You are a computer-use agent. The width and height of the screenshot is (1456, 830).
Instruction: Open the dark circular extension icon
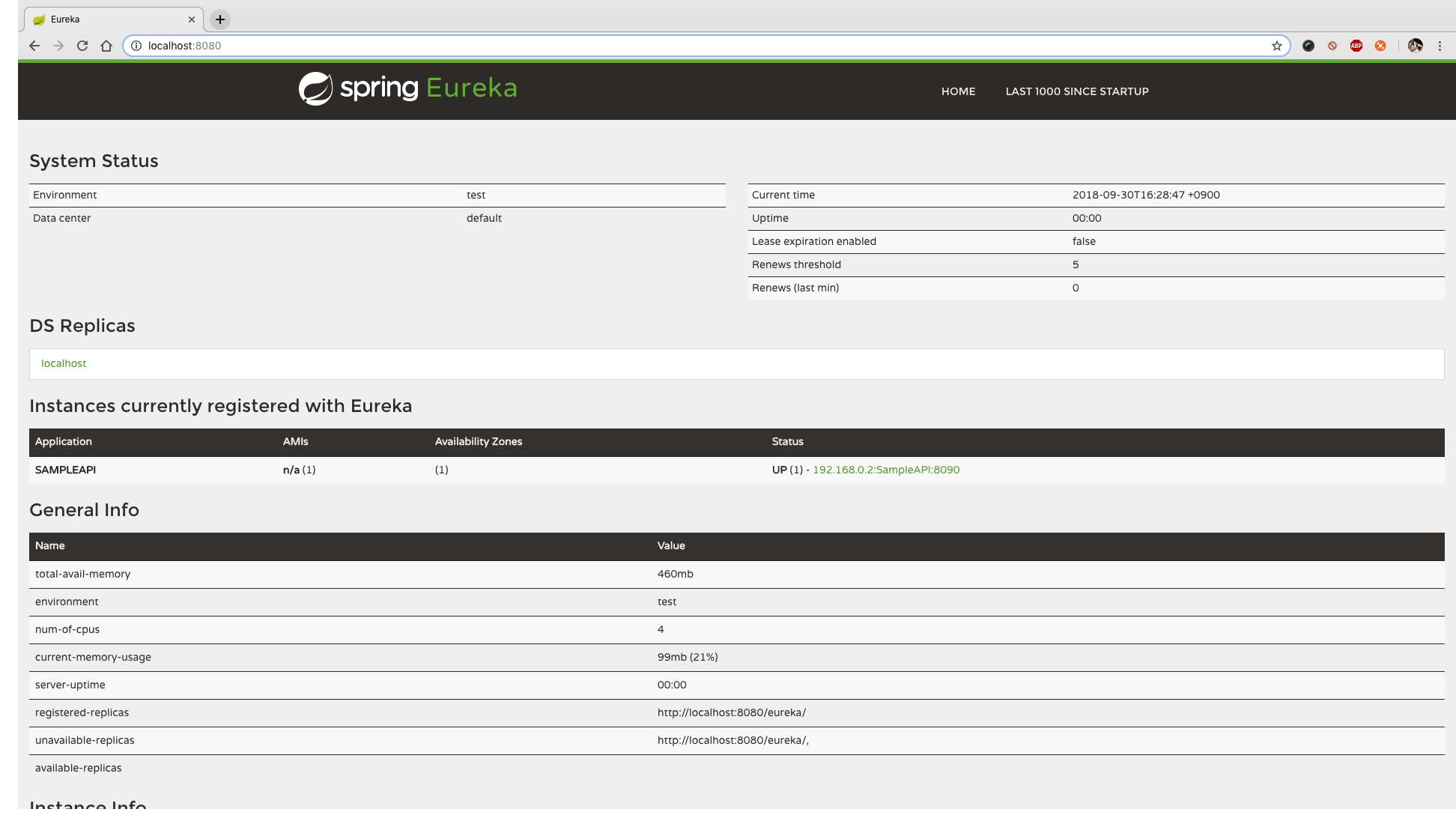coord(1308,46)
